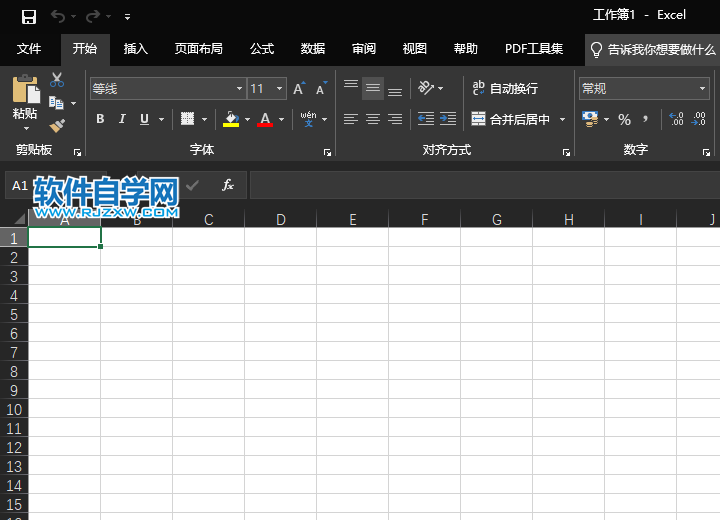Switch to the 页面布局 (Page Layout) tab
The height and width of the screenshot is (520, 720).
(x=199, y=49)
